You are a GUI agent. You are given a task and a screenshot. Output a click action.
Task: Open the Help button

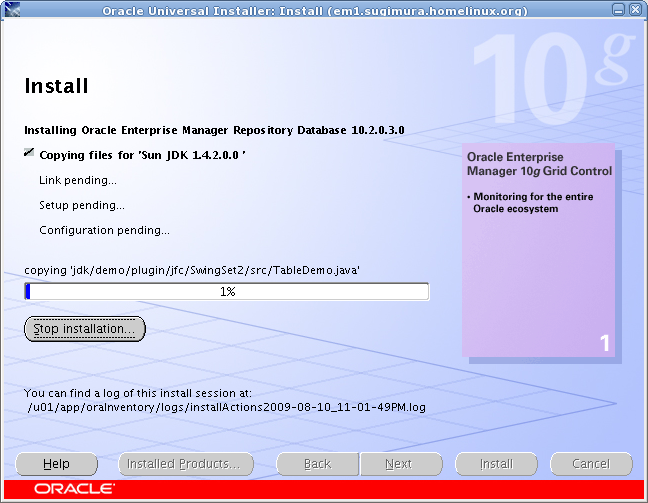pos(57,464)
